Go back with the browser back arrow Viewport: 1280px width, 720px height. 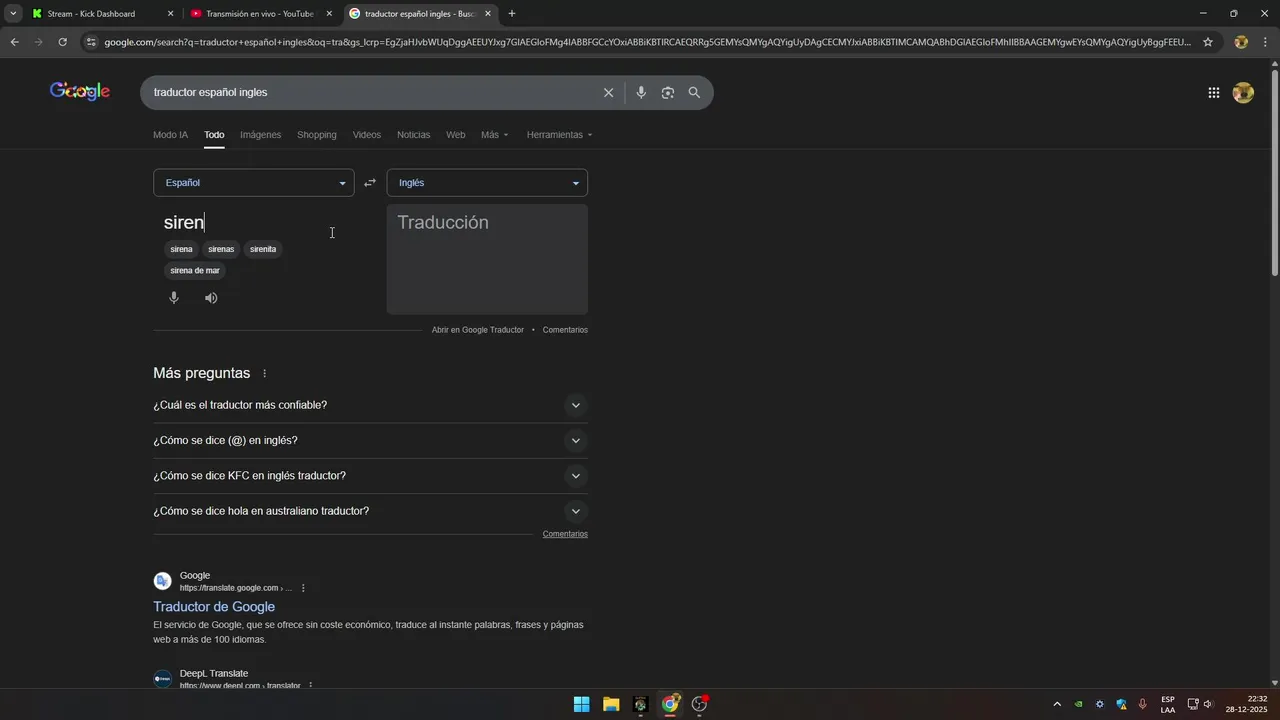click(x=14, y=42)
